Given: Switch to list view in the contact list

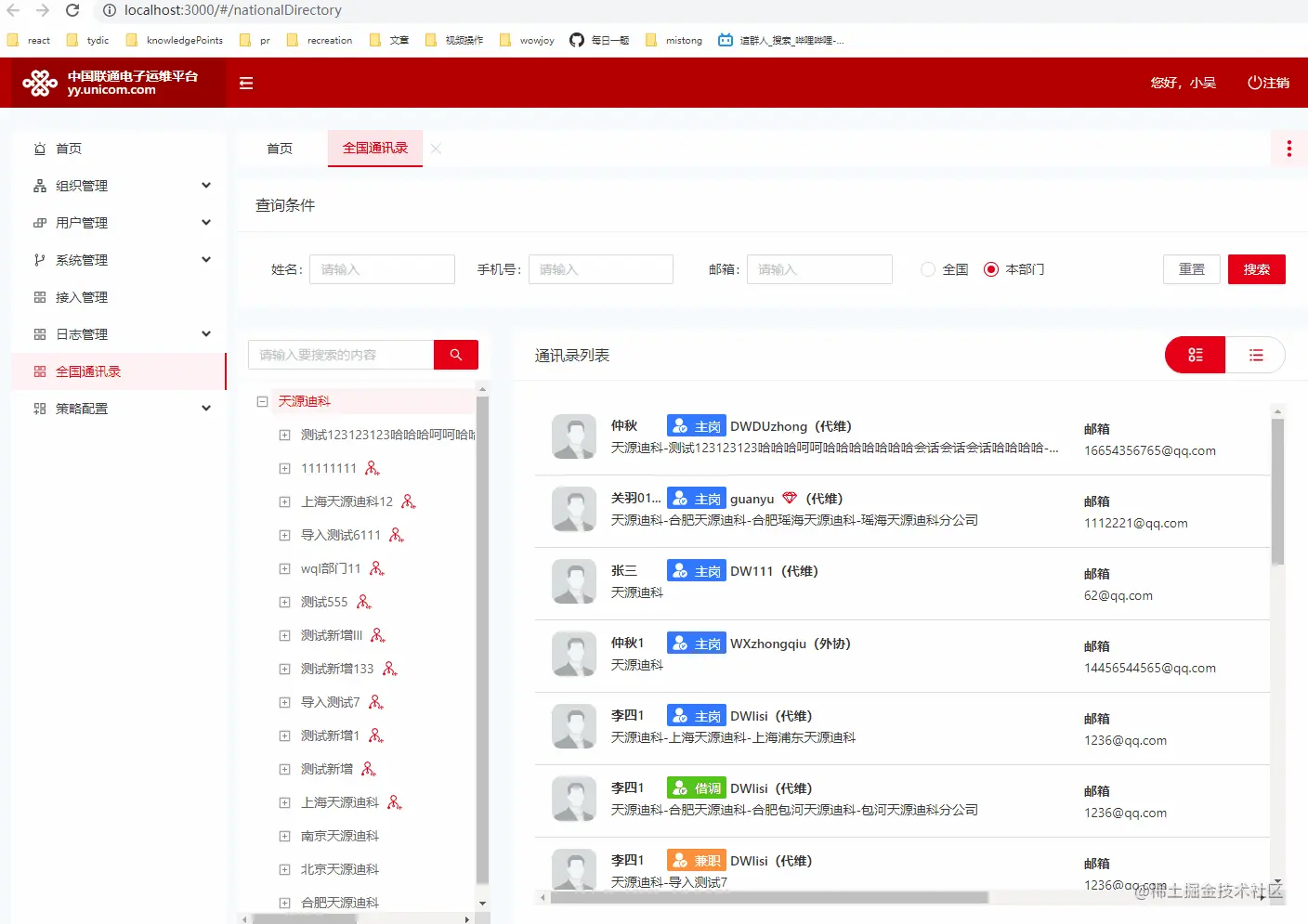Looking at the screenshot, I should pyautogui.click(x=1256, y=355).
